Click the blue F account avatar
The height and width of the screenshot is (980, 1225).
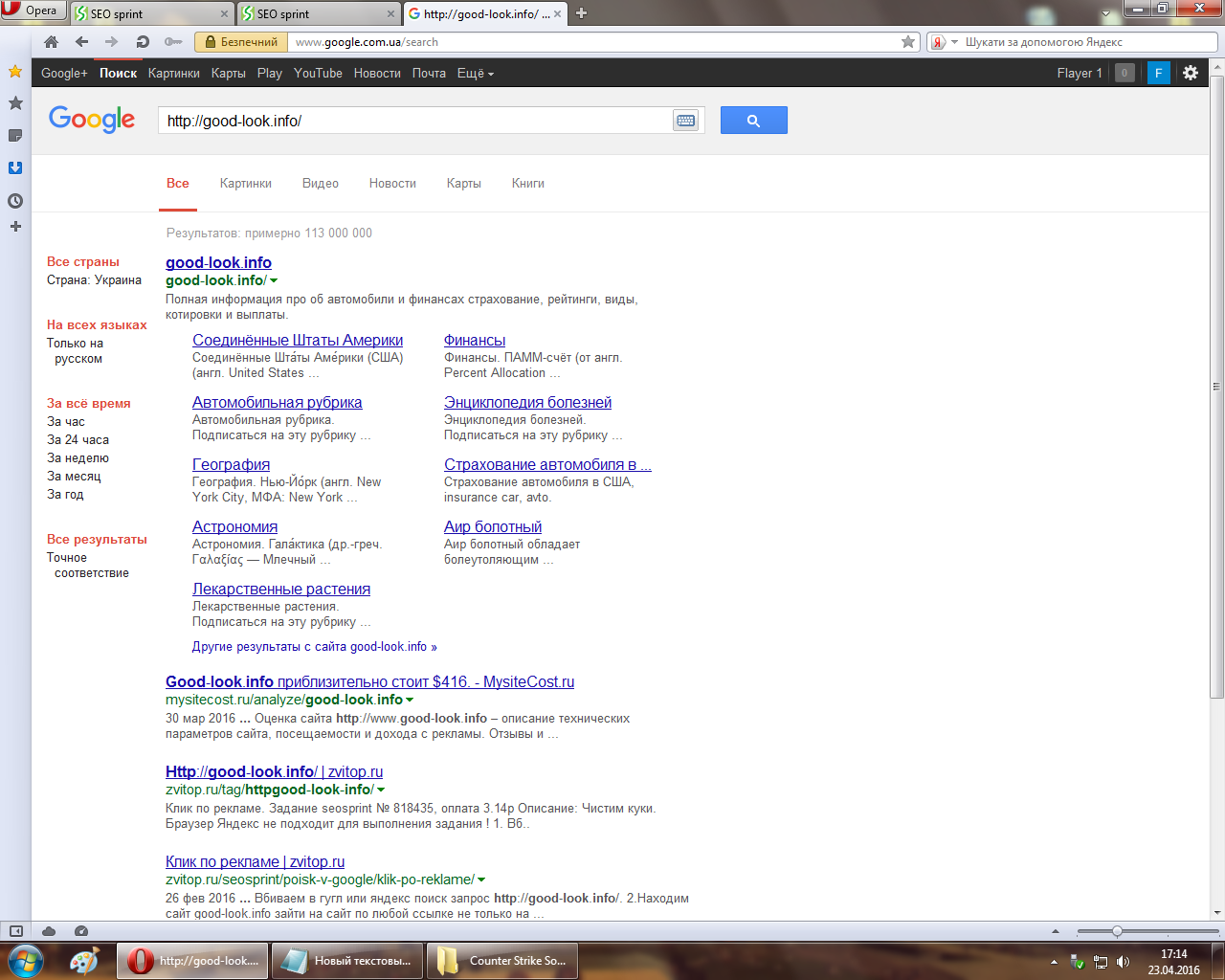(x=1159, y=73)
